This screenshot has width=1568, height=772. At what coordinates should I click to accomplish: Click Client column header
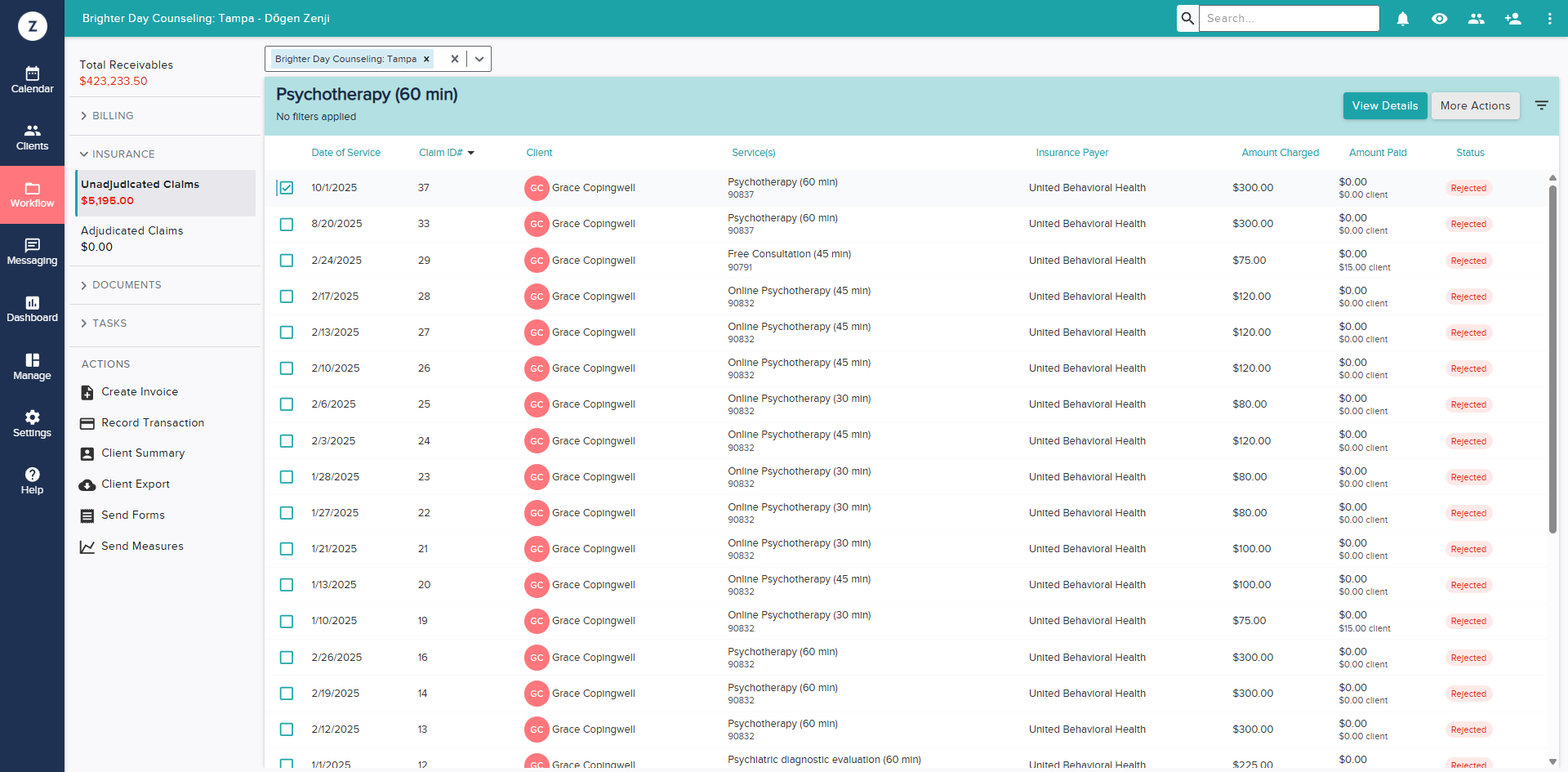(x=539, y=153)
